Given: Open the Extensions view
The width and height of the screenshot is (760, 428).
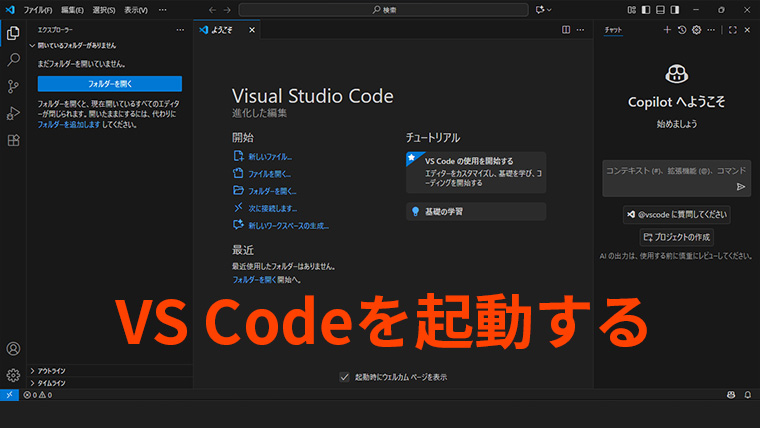Looking at the screenshot, I should 13,140.
